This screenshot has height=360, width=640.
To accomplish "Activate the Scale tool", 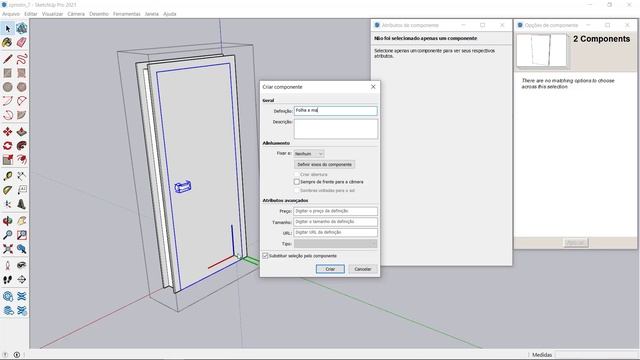I will click(8, 160).
